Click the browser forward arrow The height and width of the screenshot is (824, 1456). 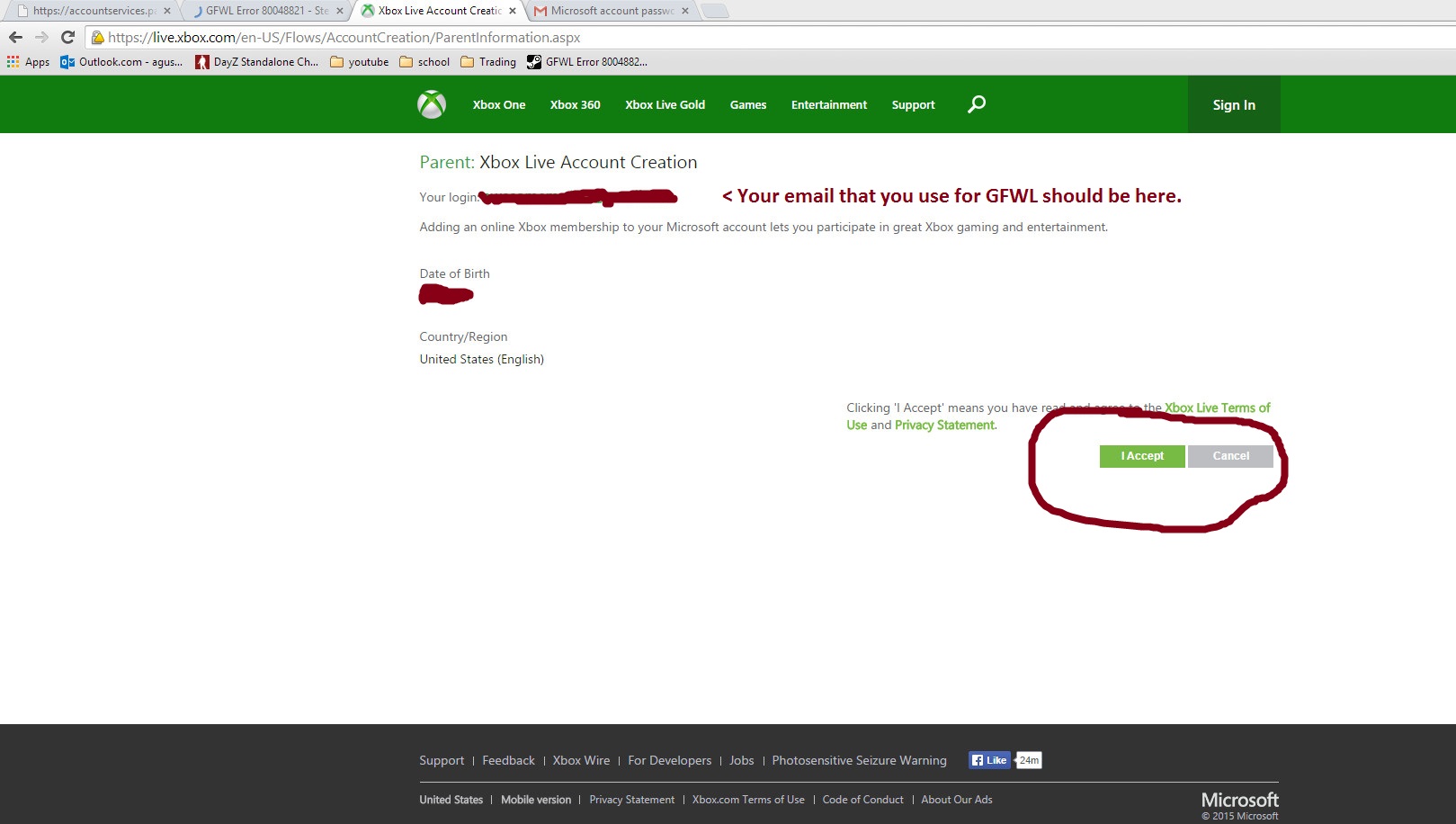[x=41, y=37]
